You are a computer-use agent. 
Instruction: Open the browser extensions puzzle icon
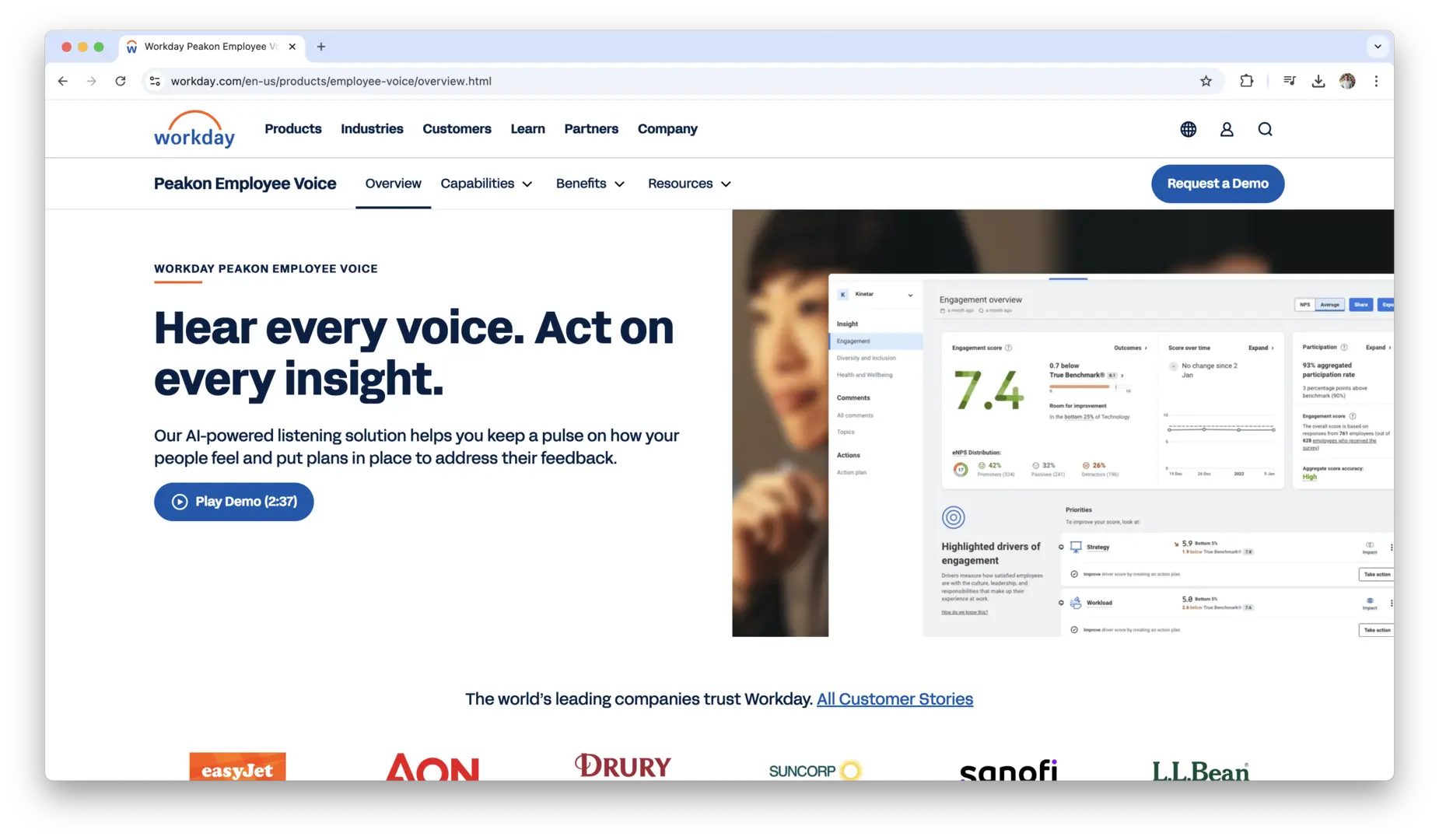point(1246,81)
